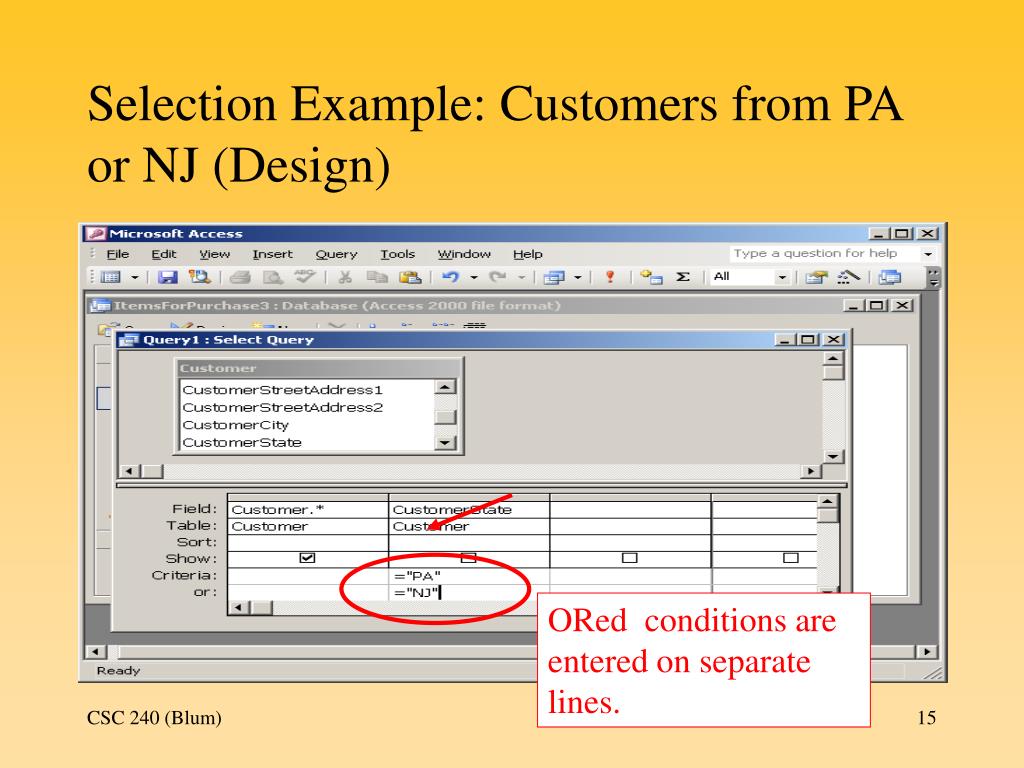Image resolution: width=1024 pixels, height=768 pixels.
Task: Click the Build wand icon
Action: [x=848, y=278]
